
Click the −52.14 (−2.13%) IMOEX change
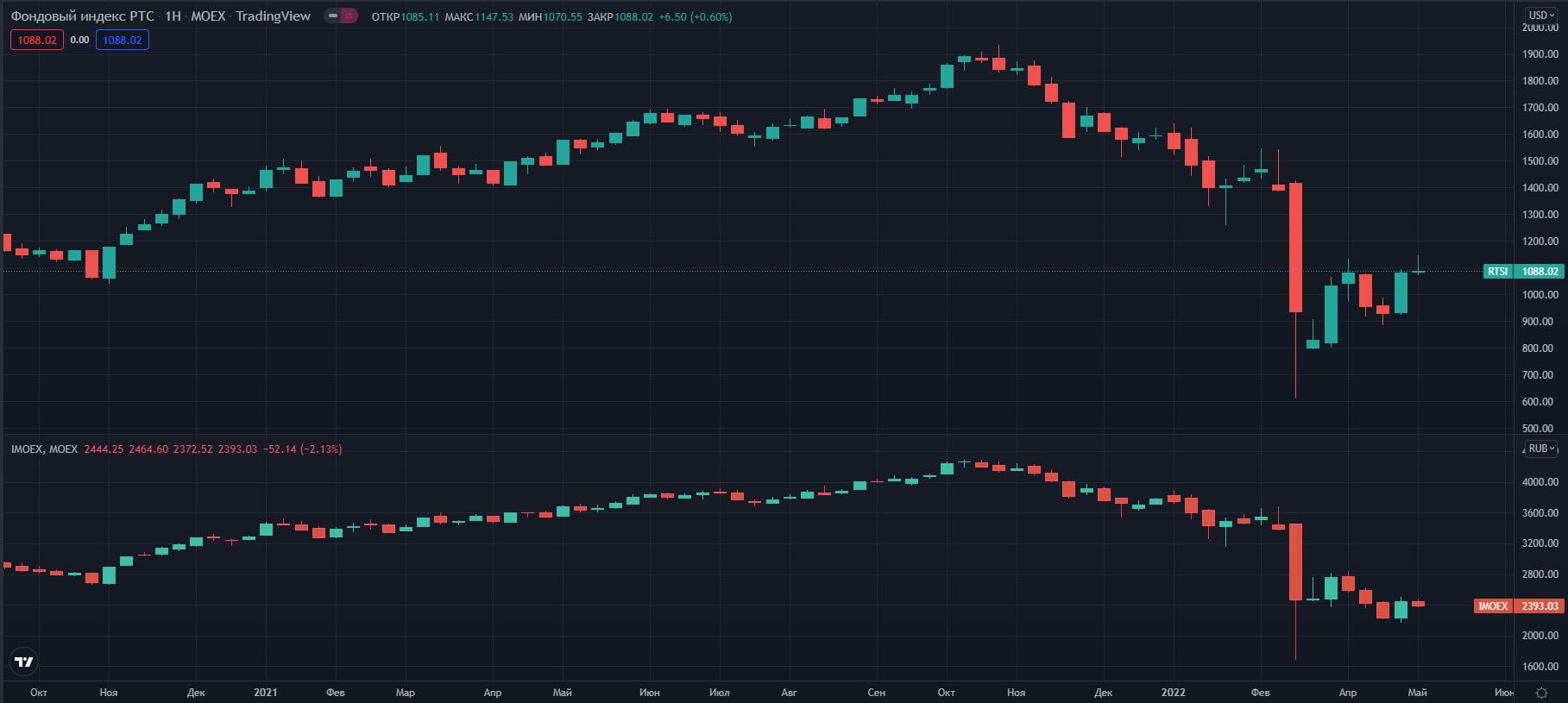coord(303,449)
